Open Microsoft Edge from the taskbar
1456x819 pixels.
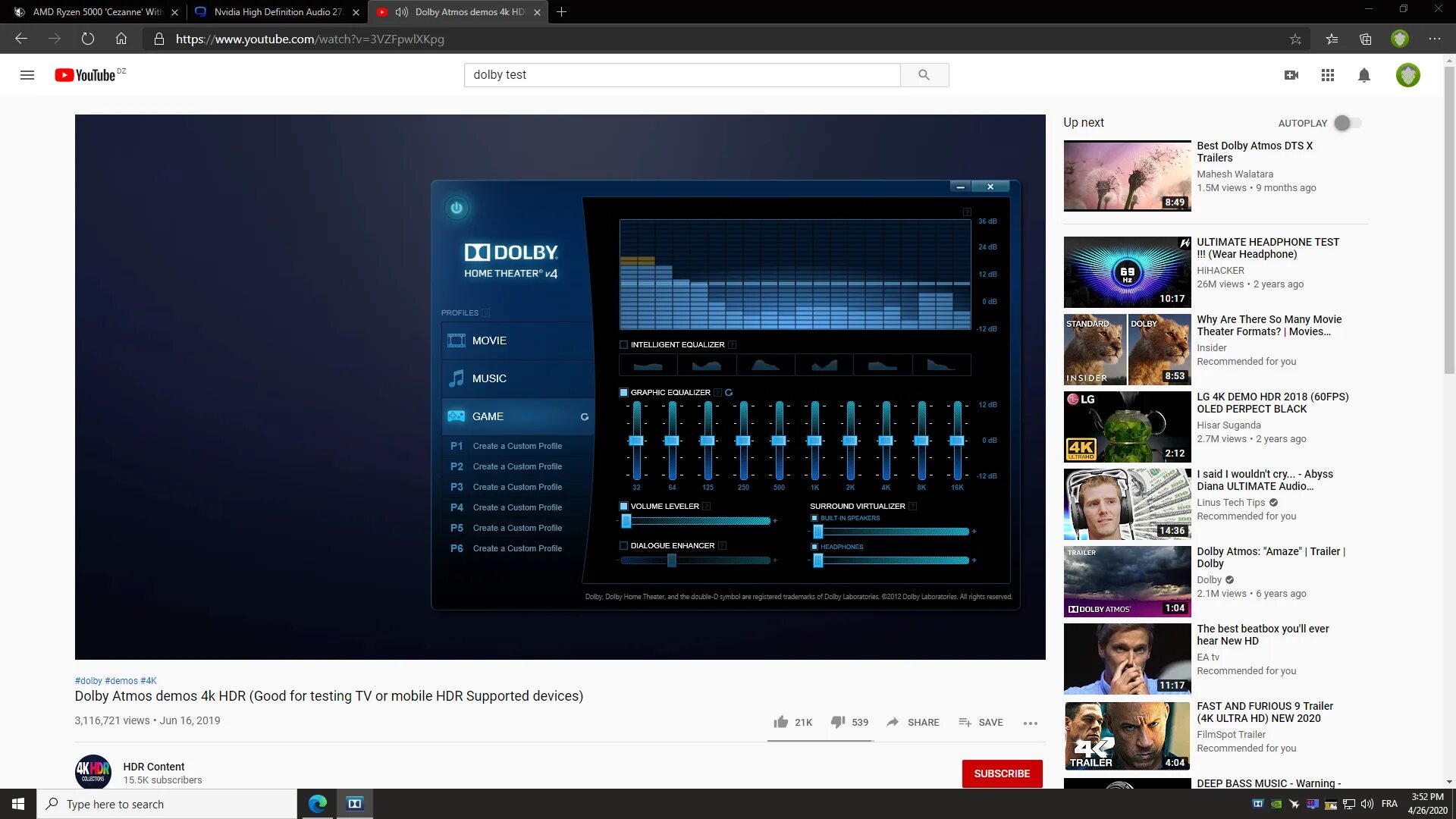click(318, 804)
